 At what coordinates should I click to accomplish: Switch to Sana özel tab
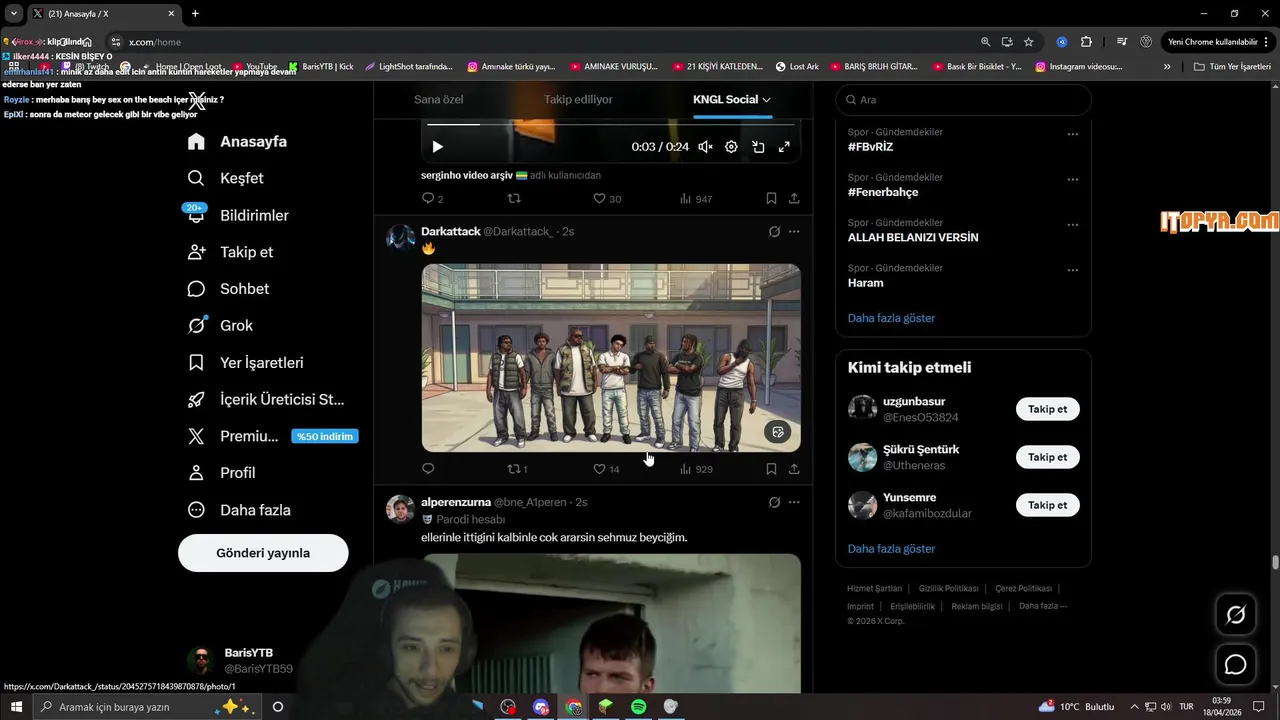coord(439,100)
